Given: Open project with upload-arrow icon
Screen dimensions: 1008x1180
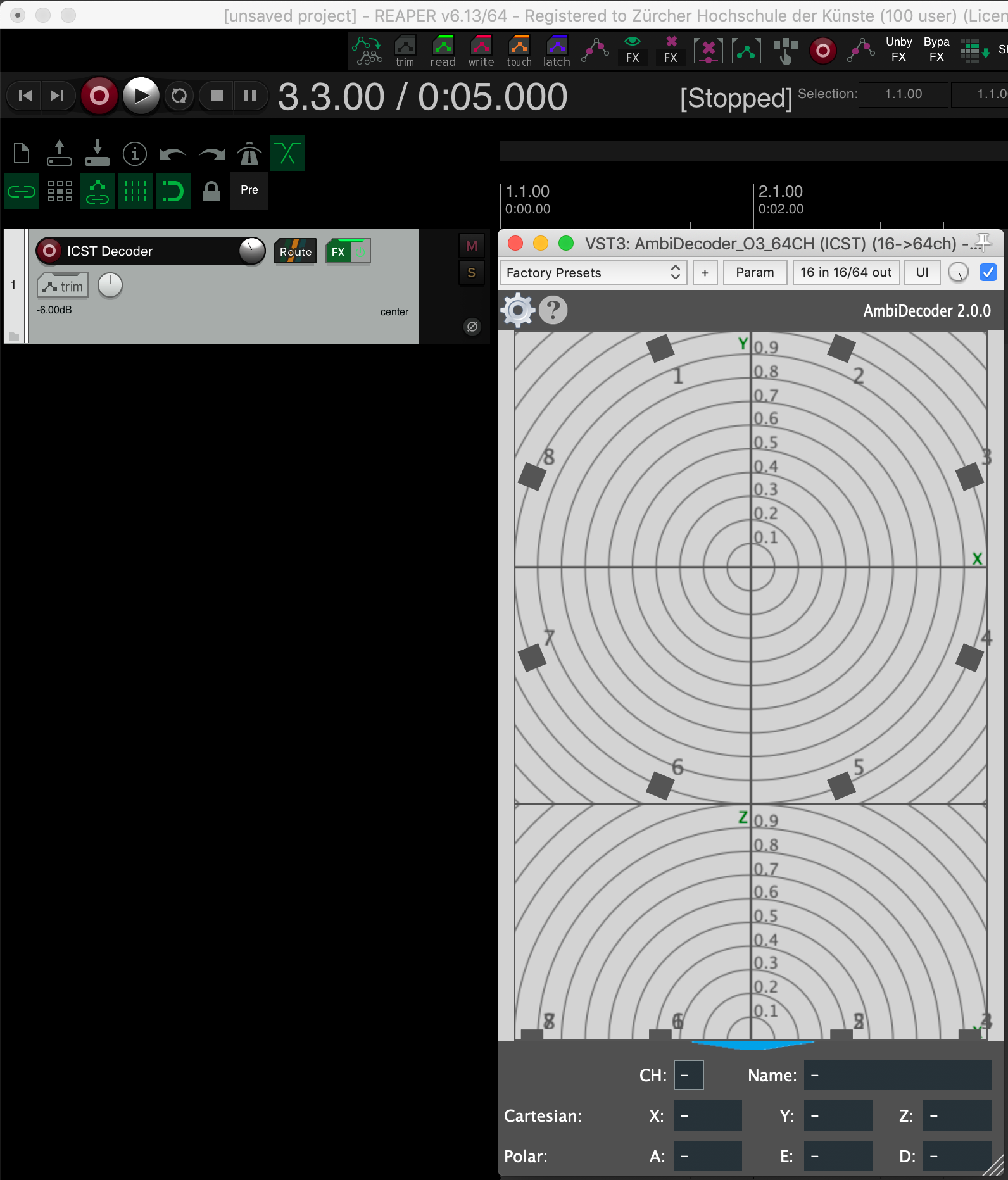Looking at the screenshot, I should 60,153.
